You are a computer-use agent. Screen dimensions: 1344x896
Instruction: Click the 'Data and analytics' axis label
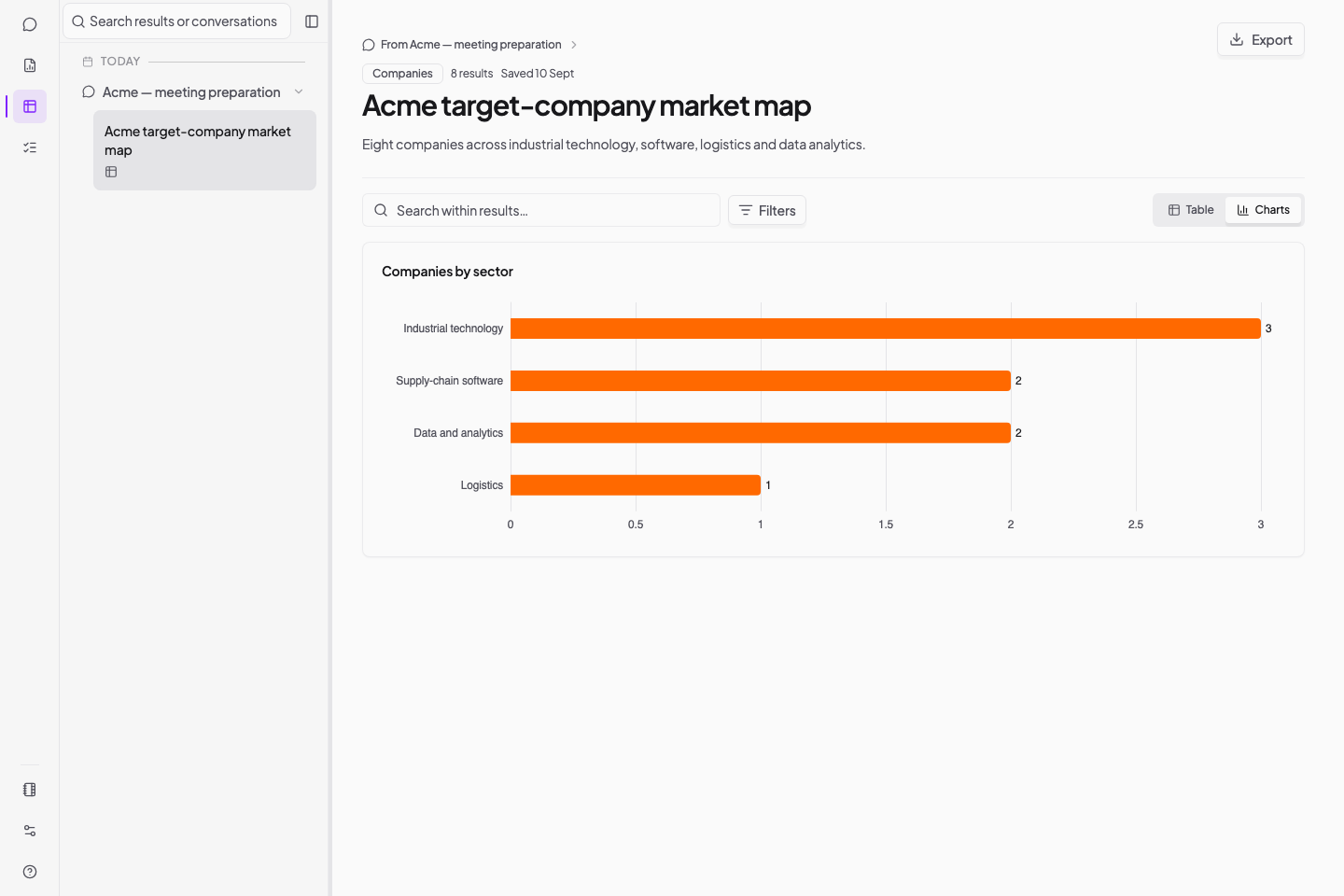pyautogui.click(x=458, y=433)
